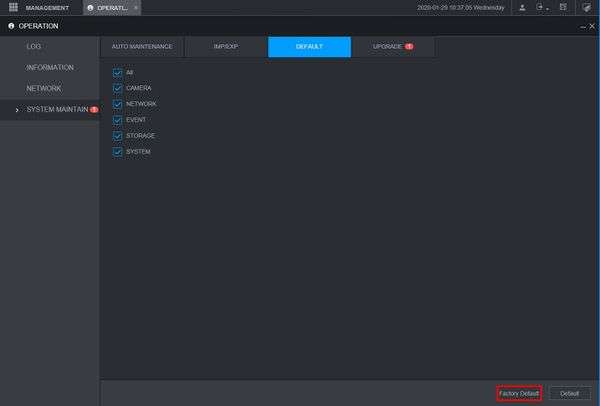
Task: Click the red badge on the Upgrade tab
Action: click(x=409, y=46)
